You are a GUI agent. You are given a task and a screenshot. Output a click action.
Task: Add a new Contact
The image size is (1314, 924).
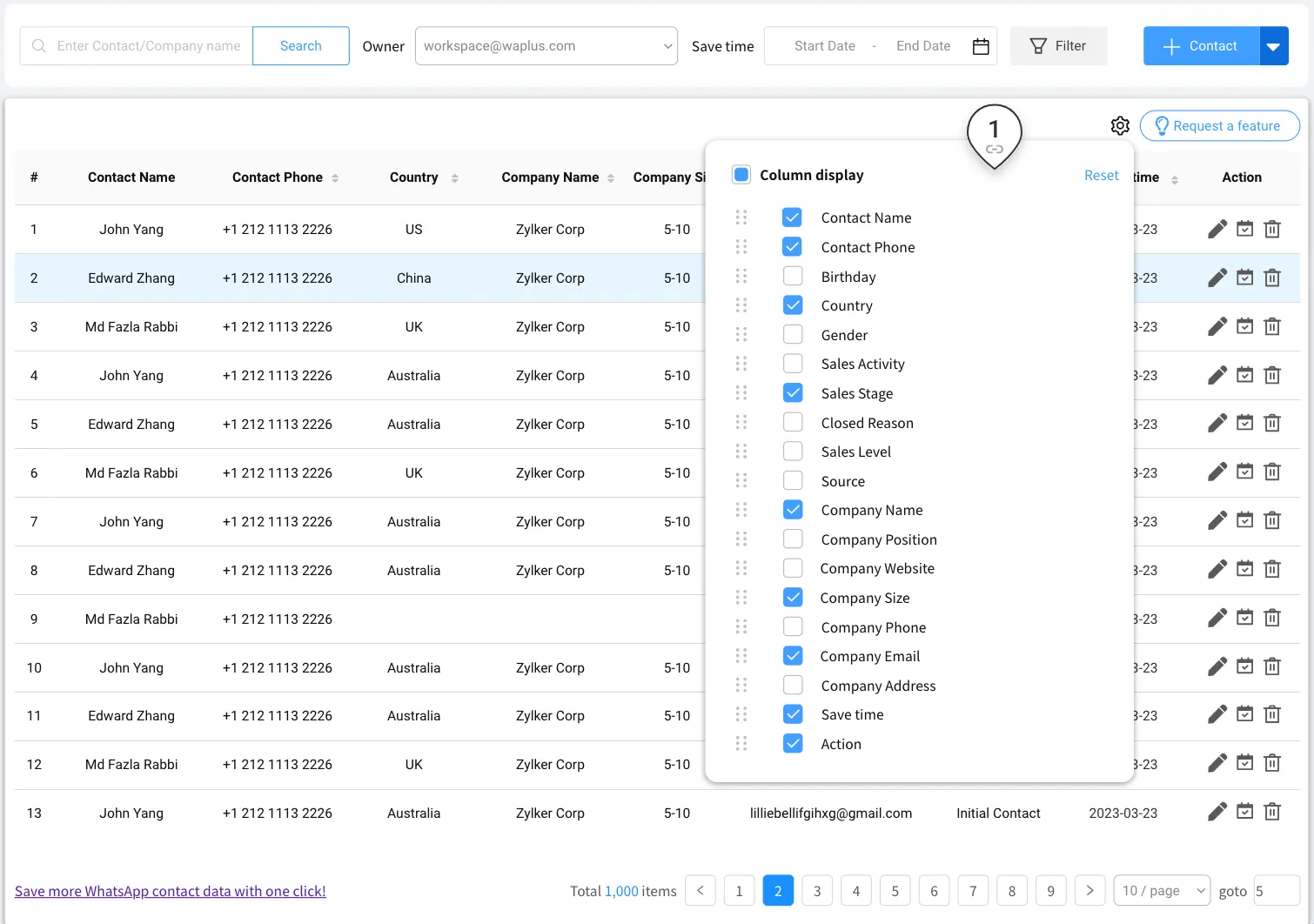click(x=1201, y=46)
